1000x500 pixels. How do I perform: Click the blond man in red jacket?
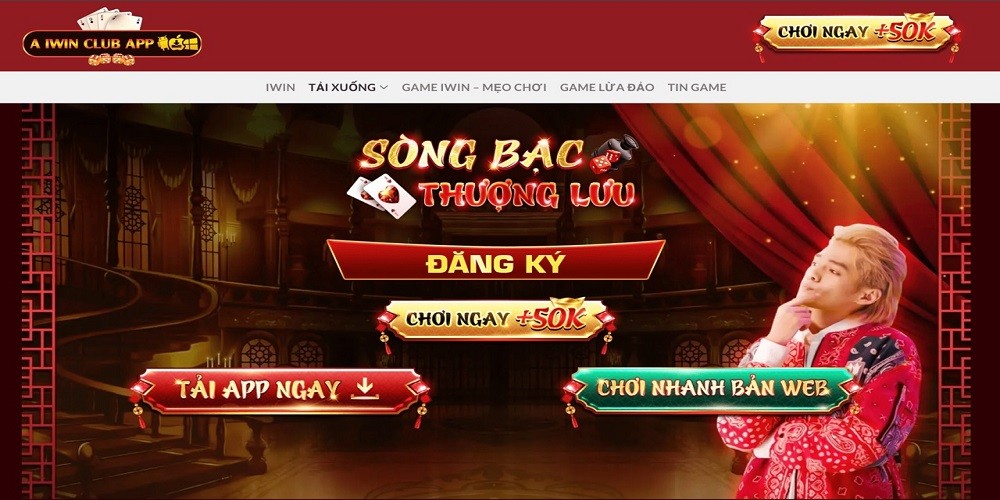[x=823, y=364]
